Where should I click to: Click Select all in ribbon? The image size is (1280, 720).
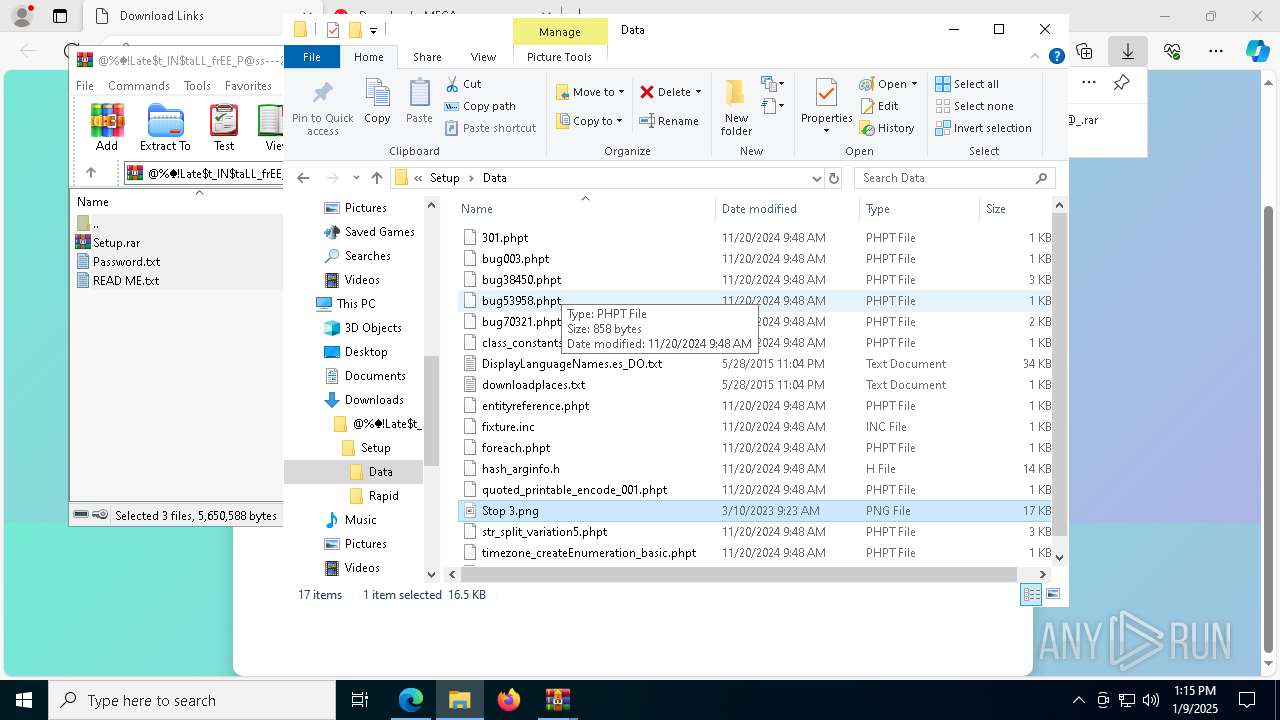tap(967, 84)
